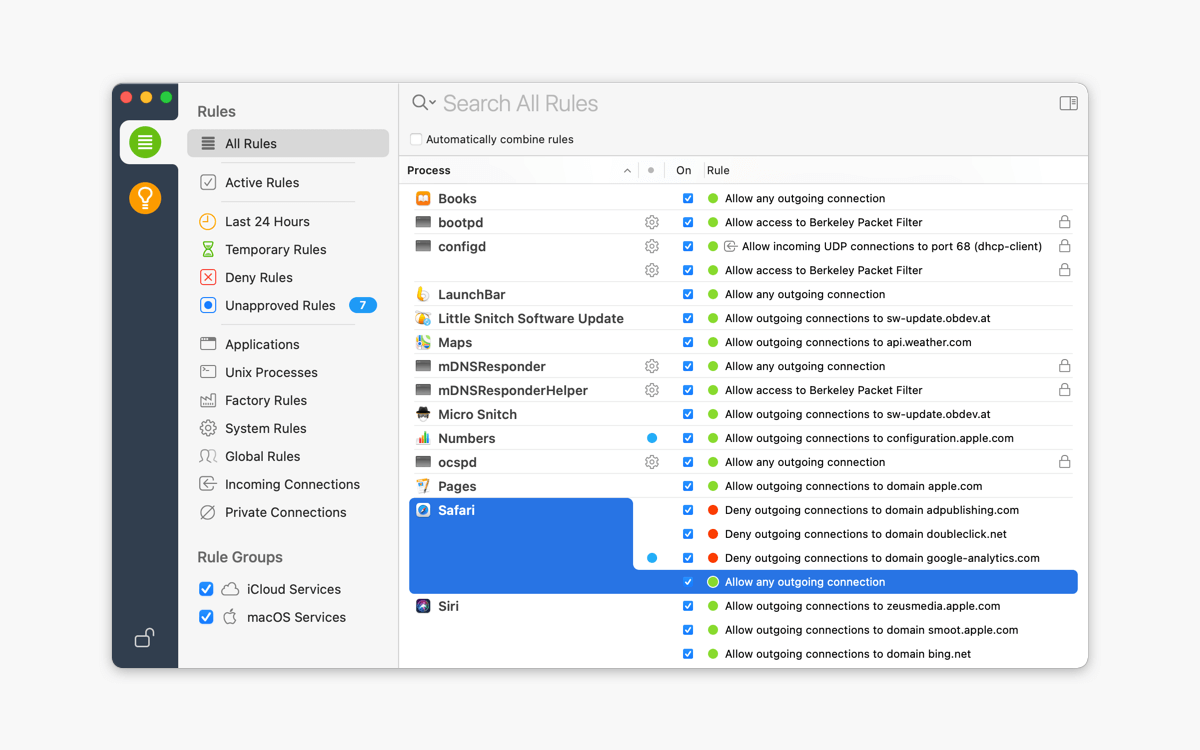
Task: Click the red dot for doubleclick.net rule
Action: (713, 534)
